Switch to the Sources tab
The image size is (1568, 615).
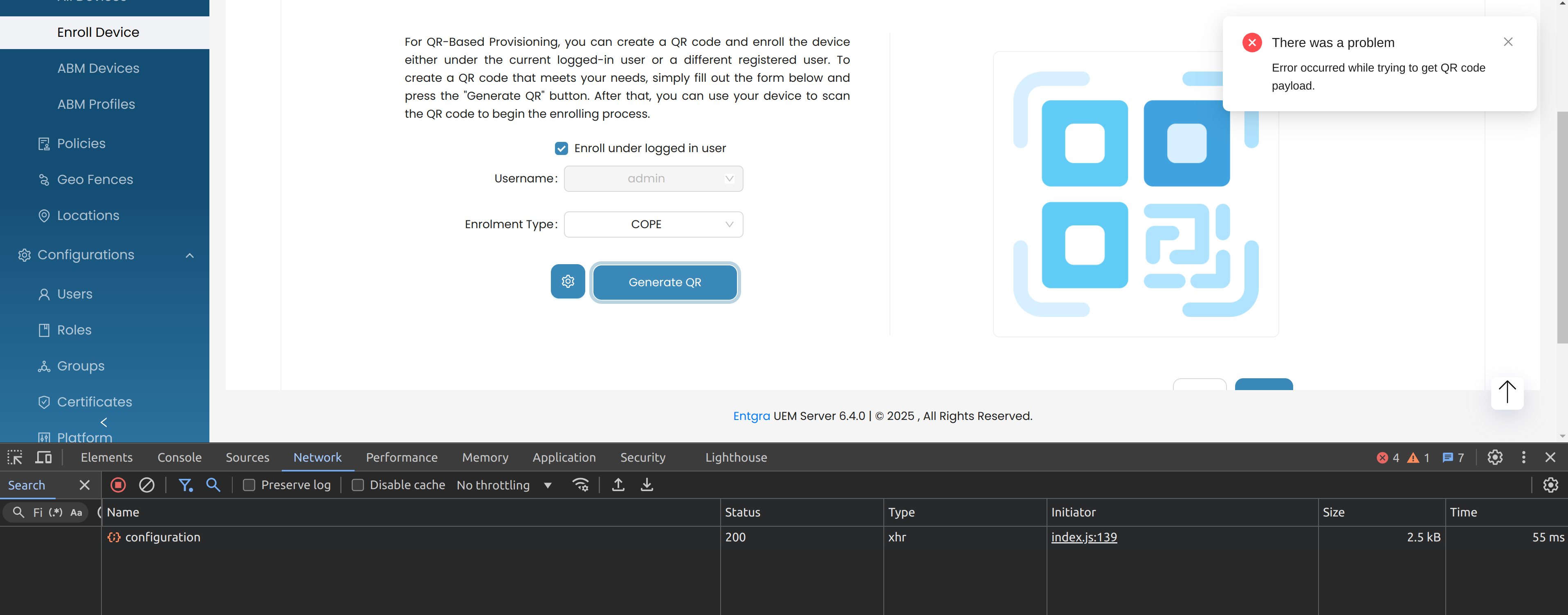(x=247, y=458)
